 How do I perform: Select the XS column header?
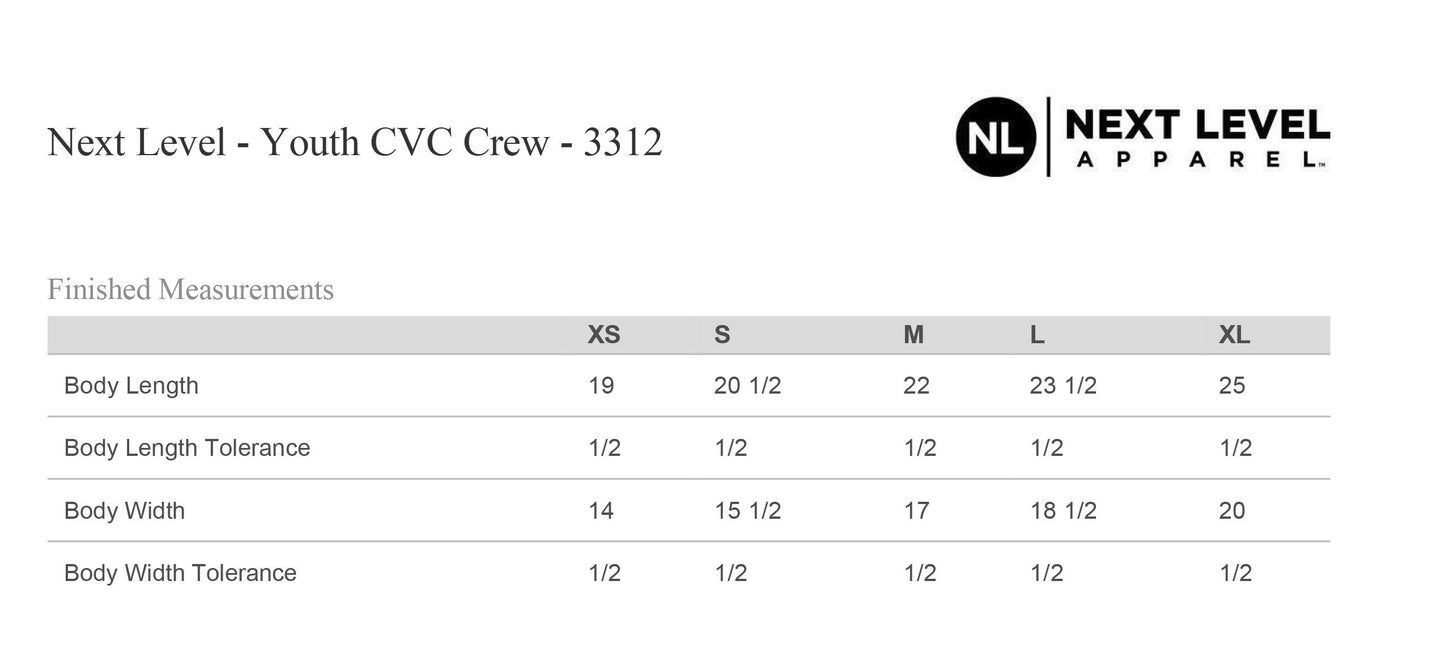pos(603,336)
